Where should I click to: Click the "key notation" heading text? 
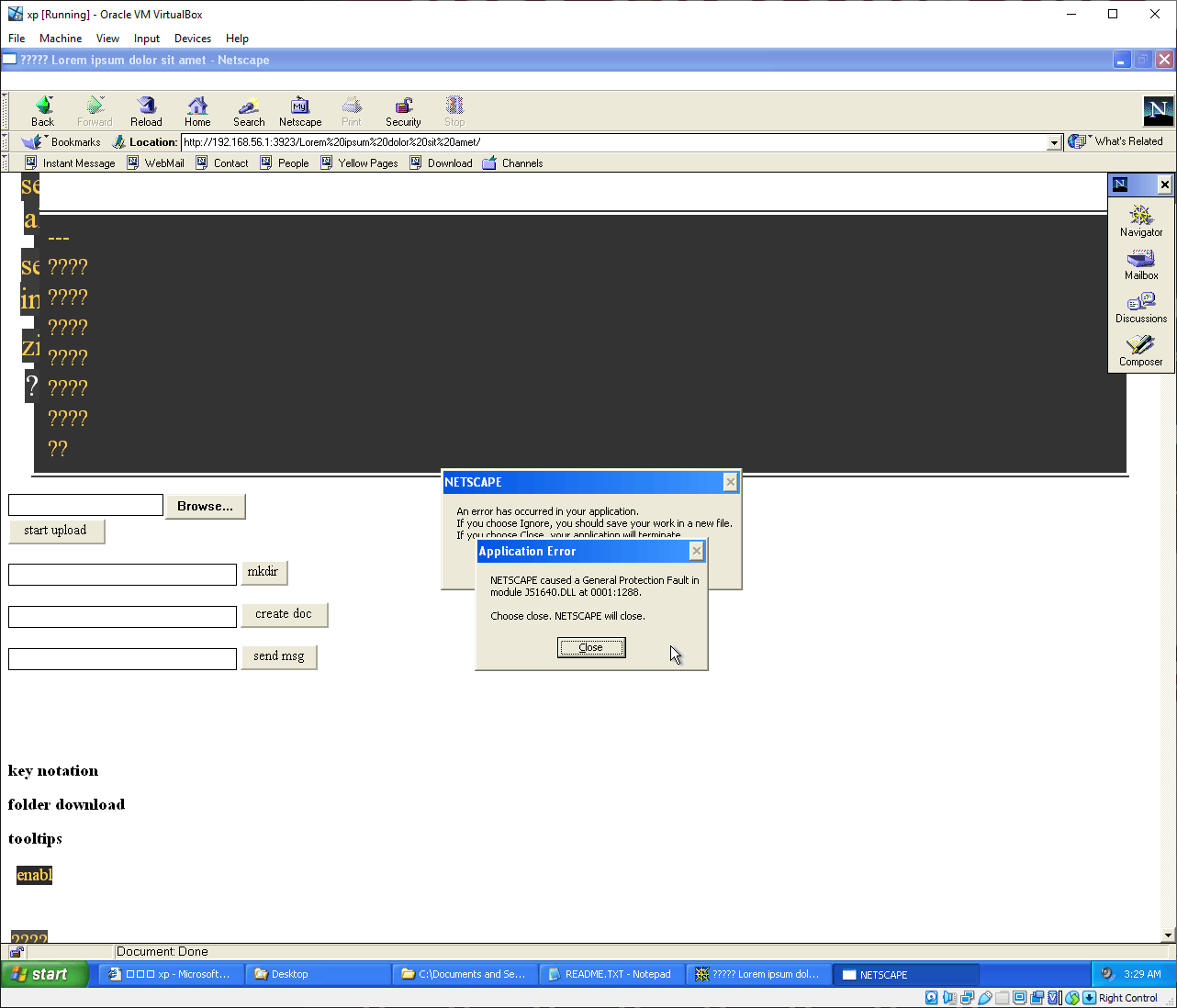pyautogui.click(x=53, y=771)
